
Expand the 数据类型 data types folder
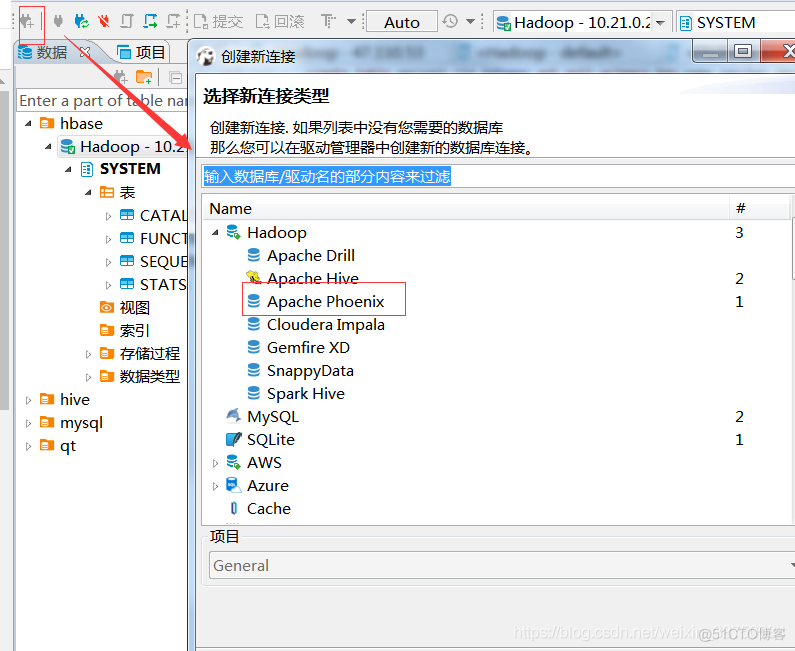(x=88, y=377)
